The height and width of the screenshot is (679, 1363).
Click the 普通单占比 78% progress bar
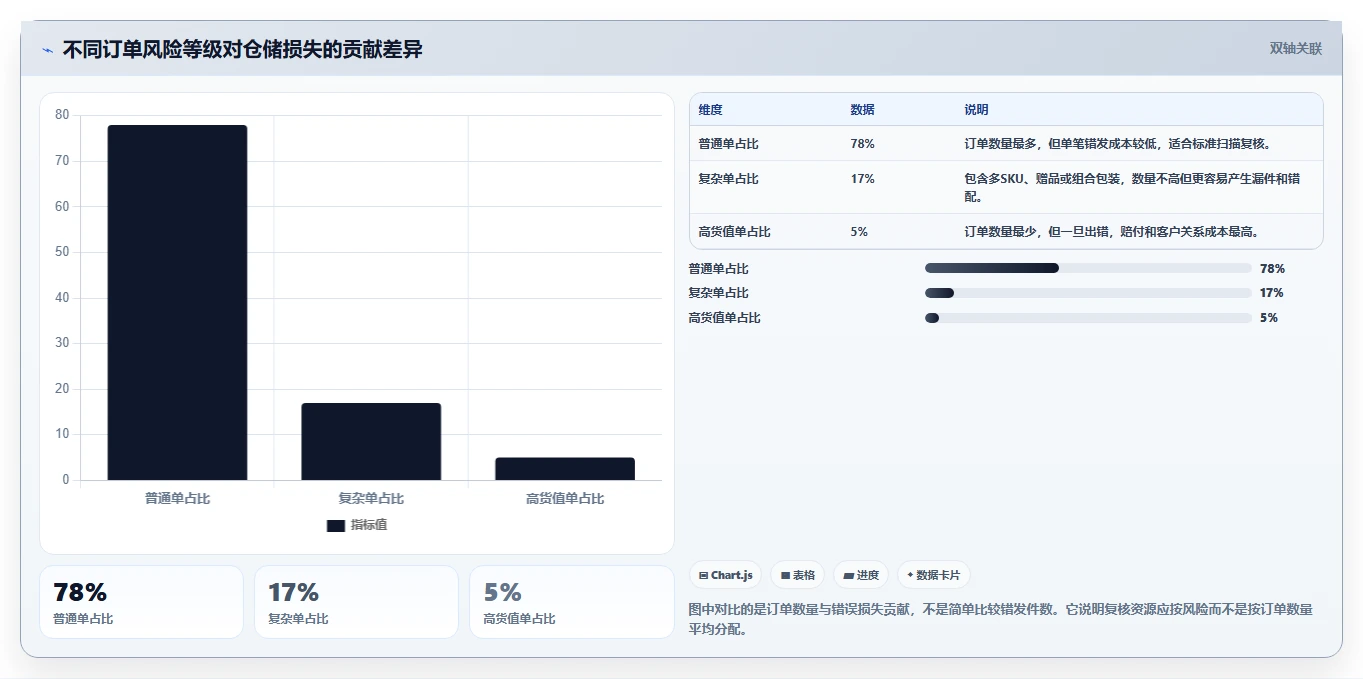(x=1088, y=268)
